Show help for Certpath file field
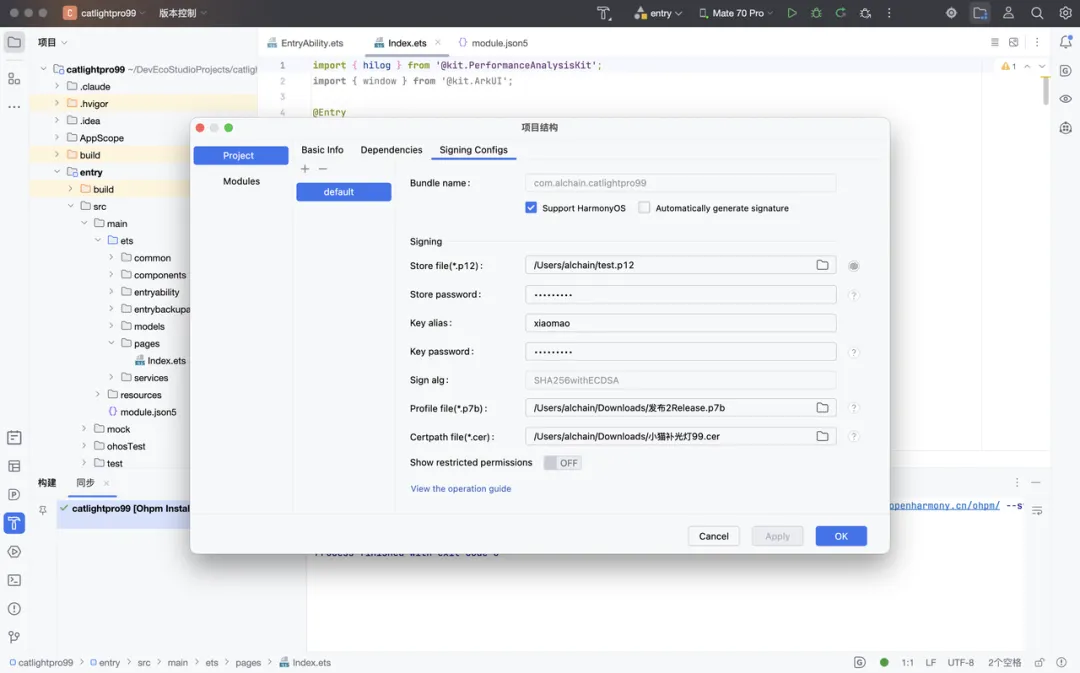 pyautogui.click(x=853, y=437)
